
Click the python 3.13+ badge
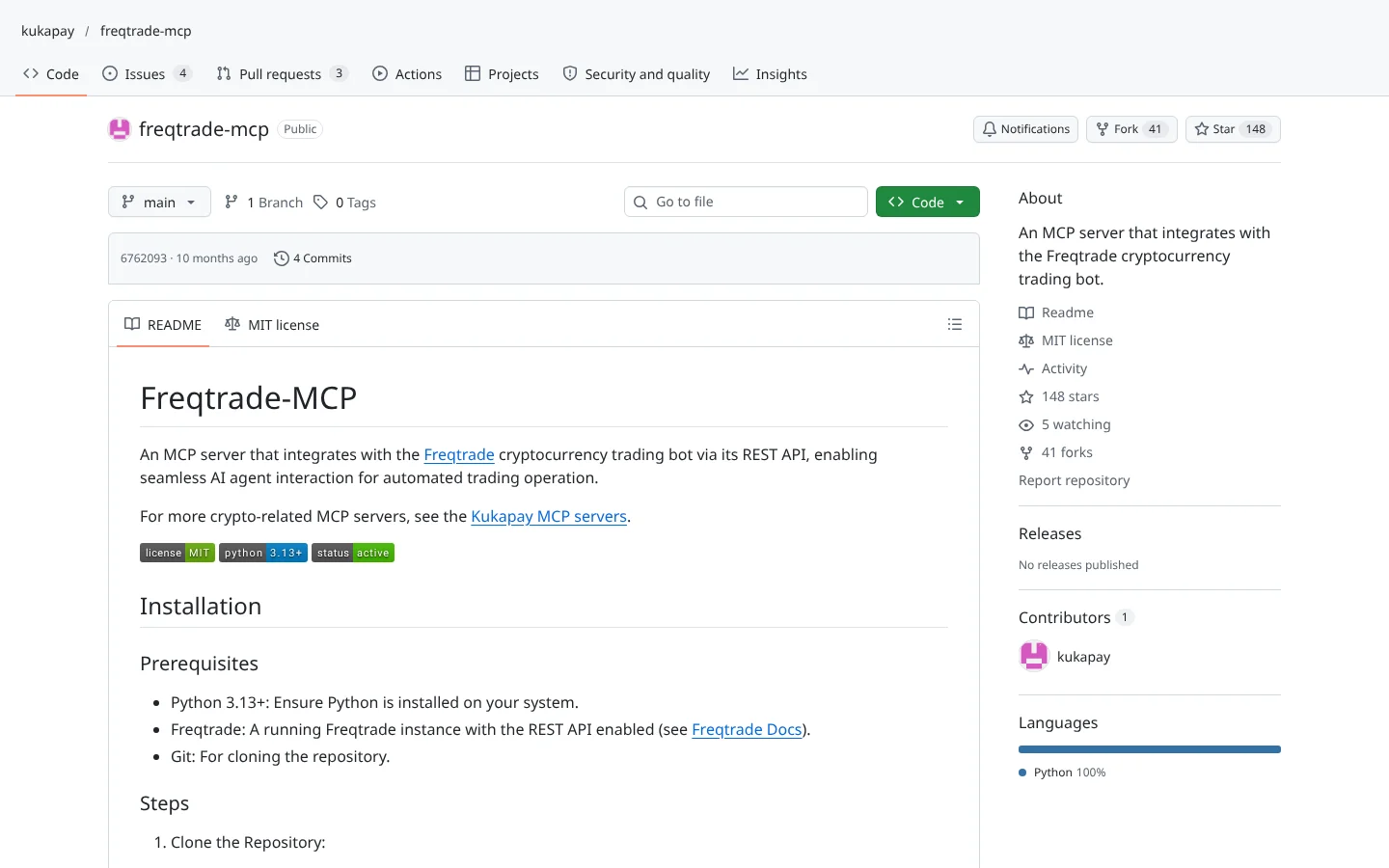263,553
